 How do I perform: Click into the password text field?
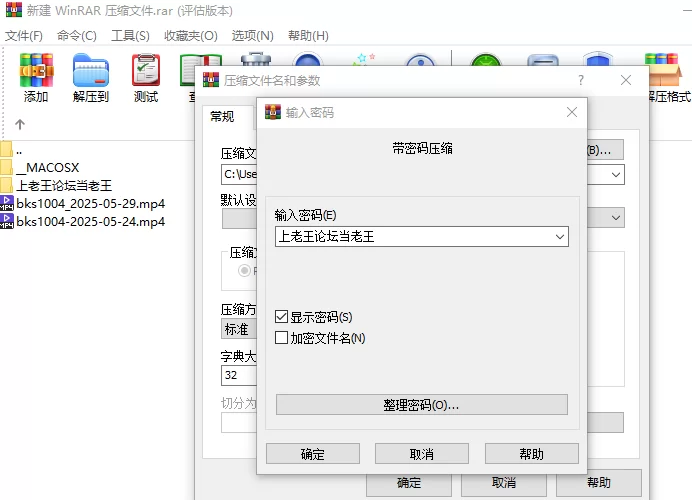click(x=414, y=237)
